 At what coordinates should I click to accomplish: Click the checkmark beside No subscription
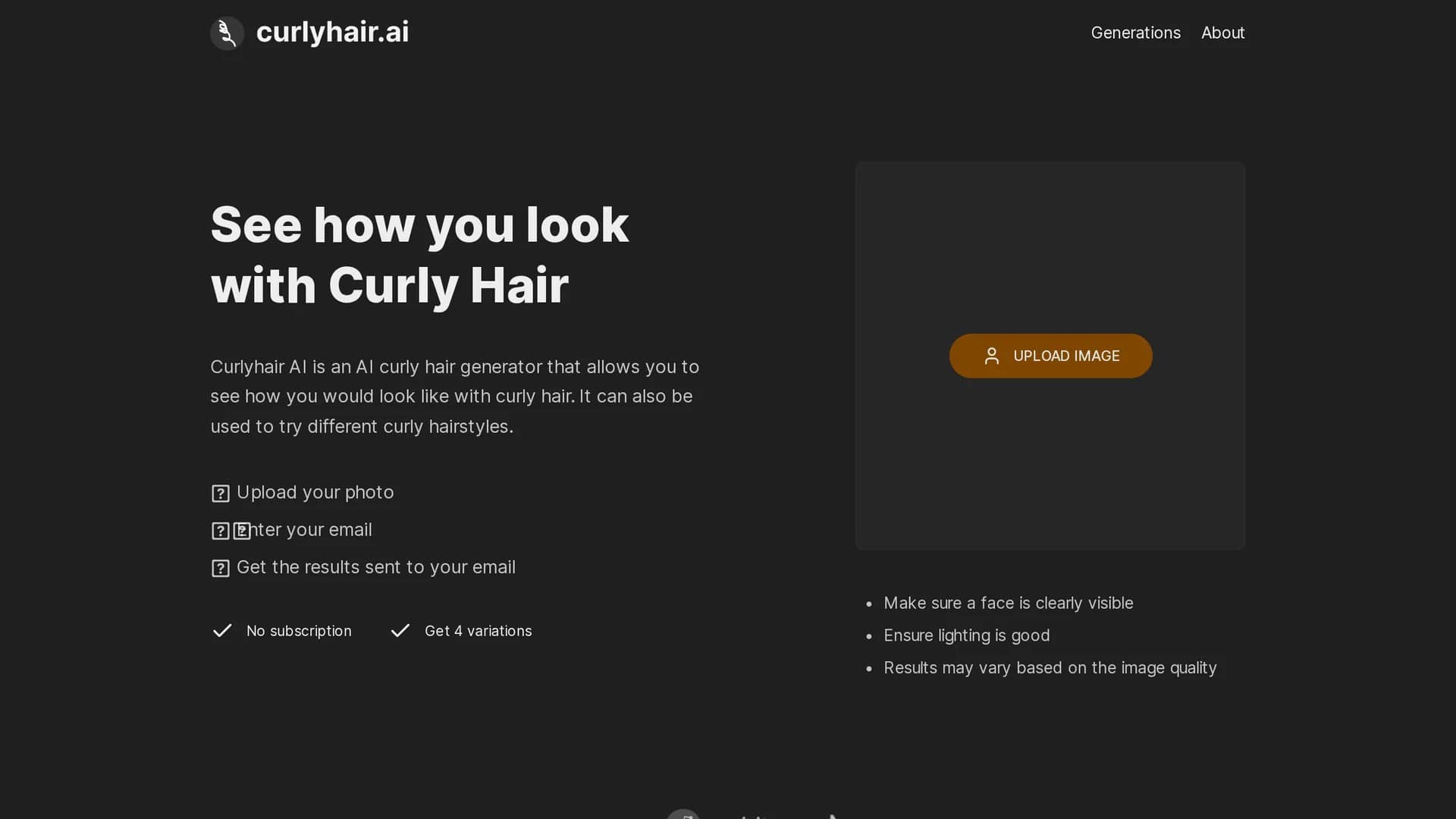tap(222, 630)
